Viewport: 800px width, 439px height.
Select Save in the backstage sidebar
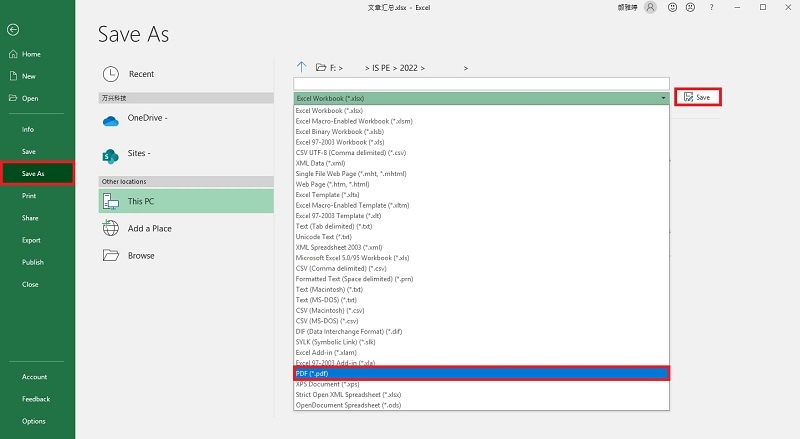pos(29,152)
